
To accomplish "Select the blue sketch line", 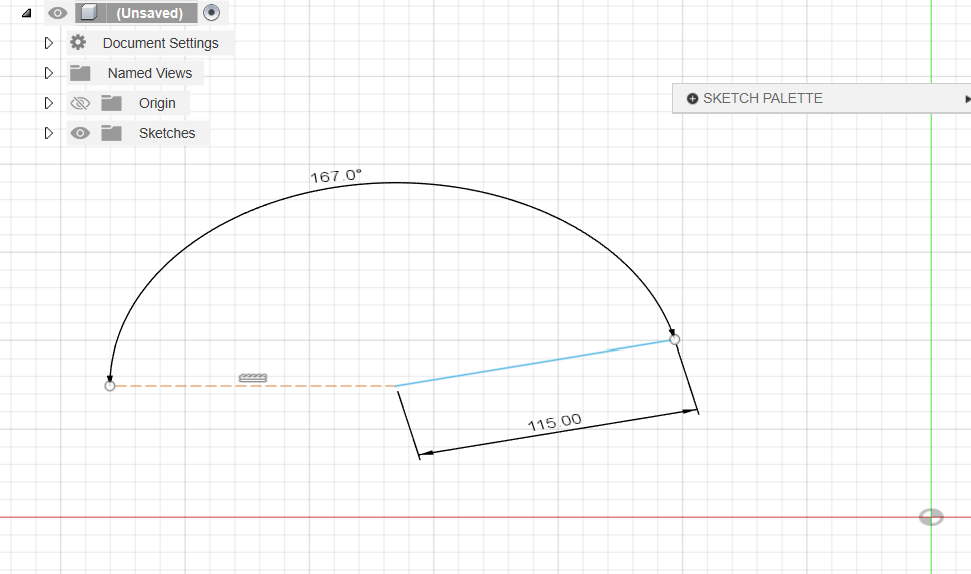I will click(535, 363).
